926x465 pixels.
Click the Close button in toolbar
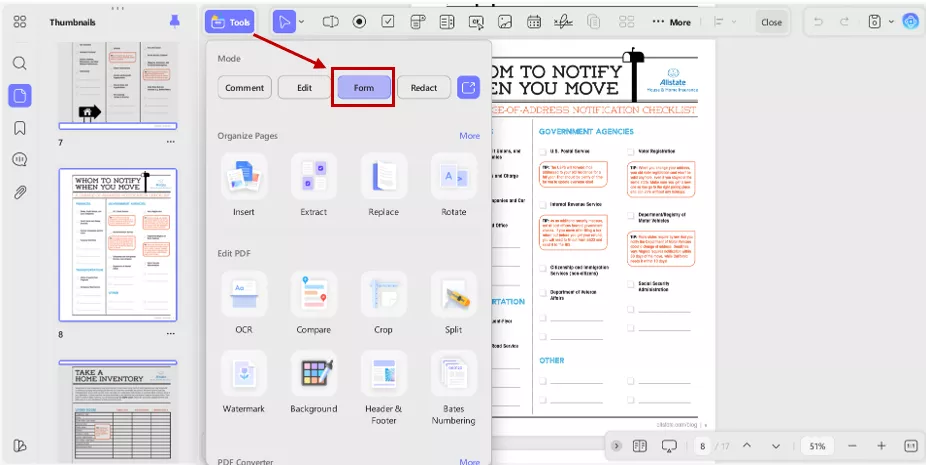(771, 22)
